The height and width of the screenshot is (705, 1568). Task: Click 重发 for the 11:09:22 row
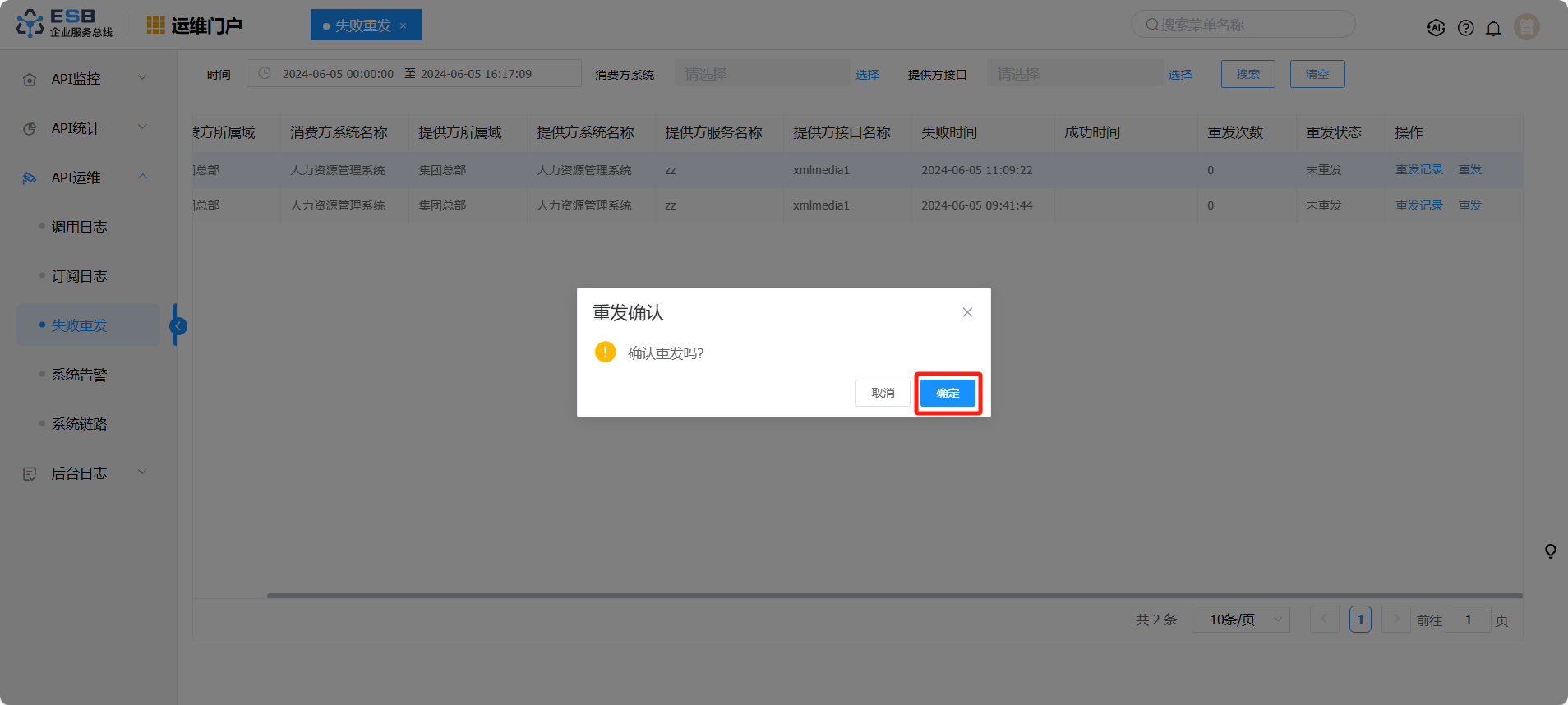1470,169
